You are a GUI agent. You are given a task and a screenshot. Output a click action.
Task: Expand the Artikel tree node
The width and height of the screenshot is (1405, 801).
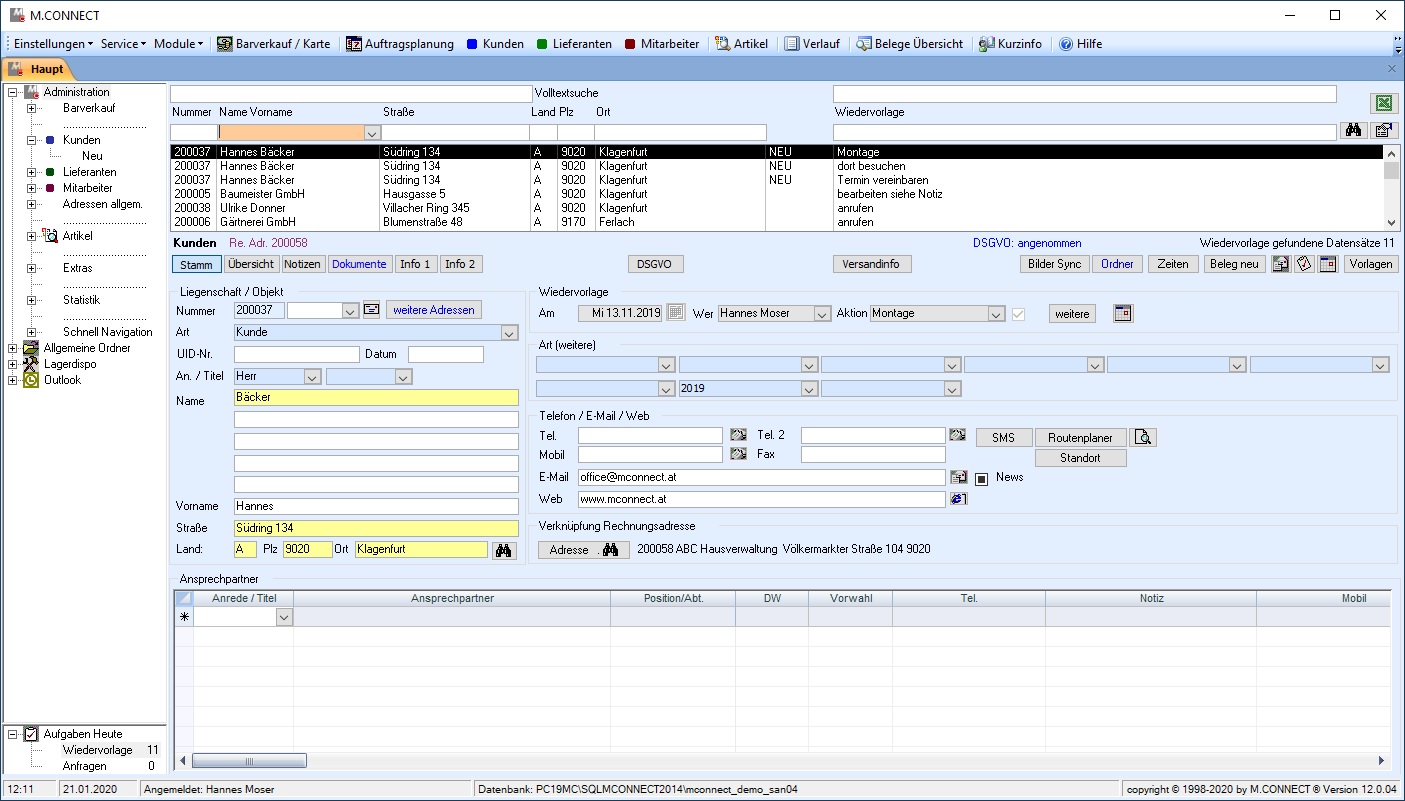(32, 237)
